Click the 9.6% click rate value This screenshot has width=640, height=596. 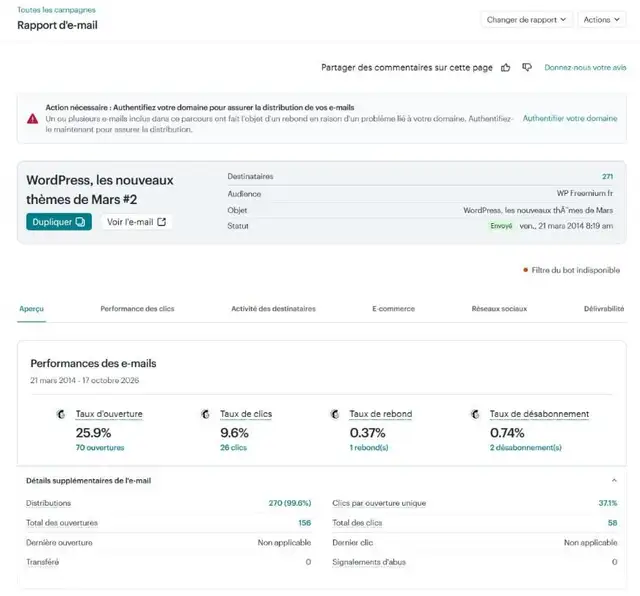pos(234,433)
